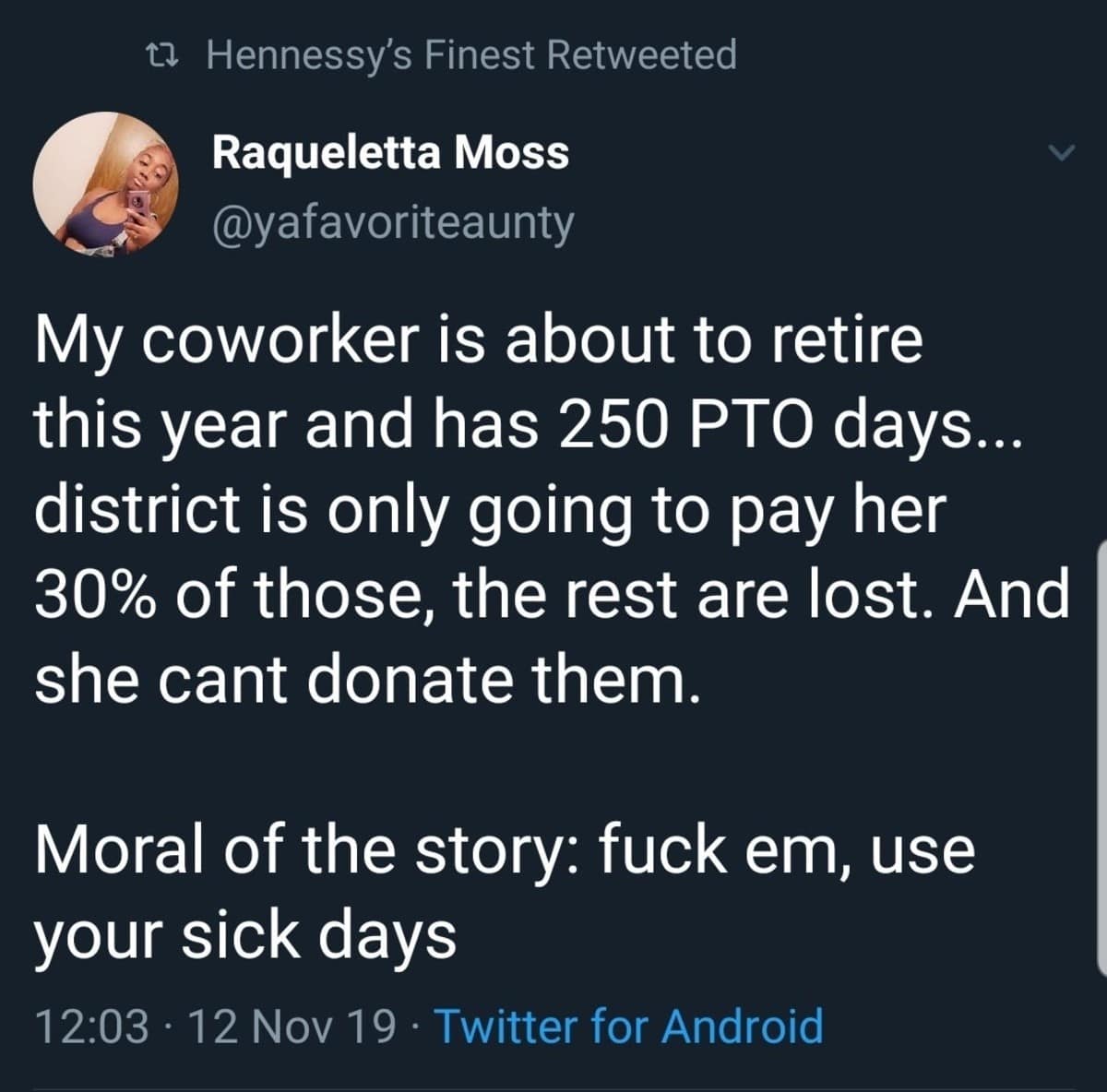Screen dimensions: 1107x1092
Task: Open Raqueletta Moss profile picture
Action: (x=104, y=184)
